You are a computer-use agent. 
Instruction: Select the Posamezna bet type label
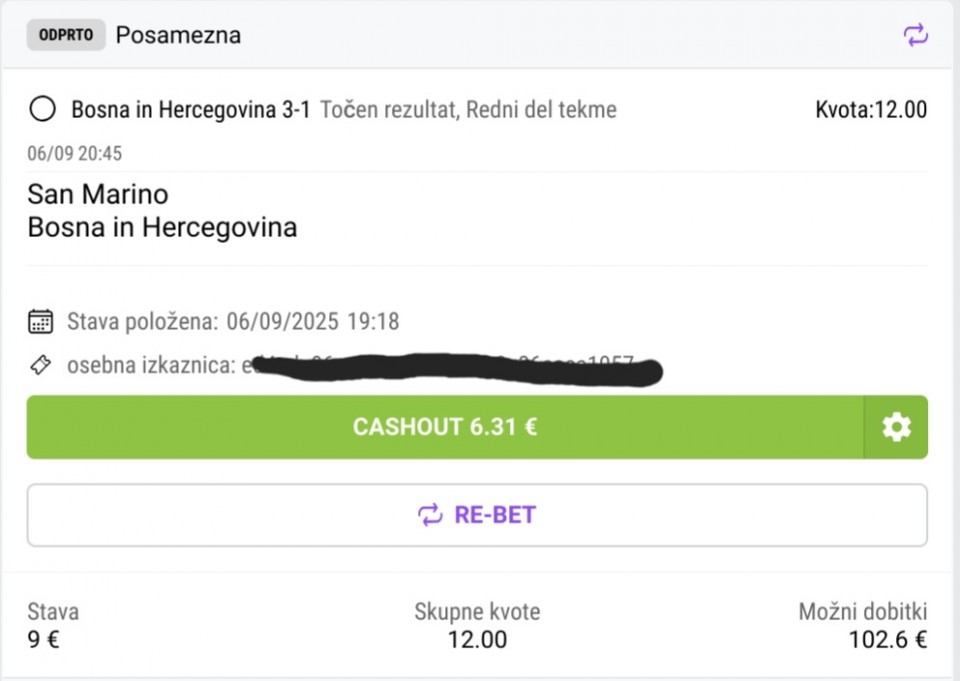click(178, 35)
